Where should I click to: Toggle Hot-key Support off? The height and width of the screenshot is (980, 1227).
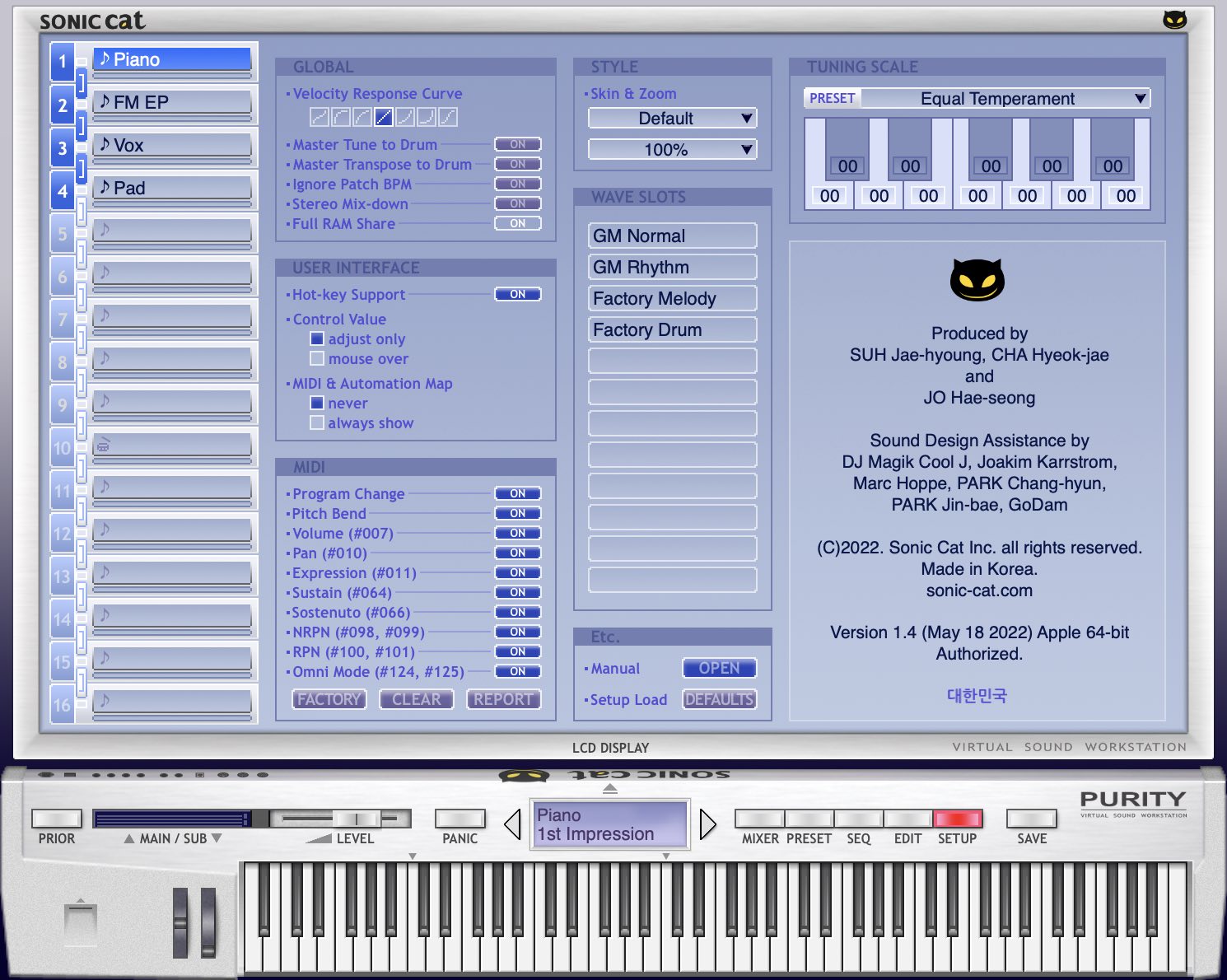(517, 294)
